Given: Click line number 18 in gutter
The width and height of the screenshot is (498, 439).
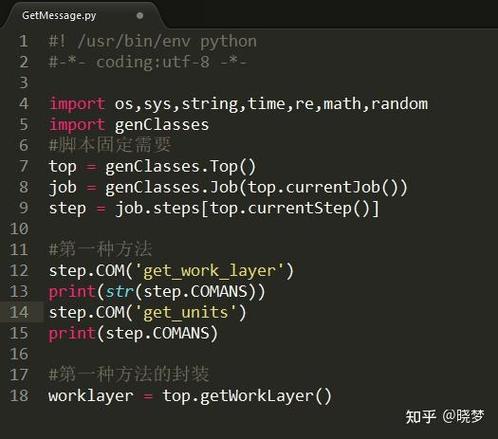Looking at the screenshot, I should point(19,395).
